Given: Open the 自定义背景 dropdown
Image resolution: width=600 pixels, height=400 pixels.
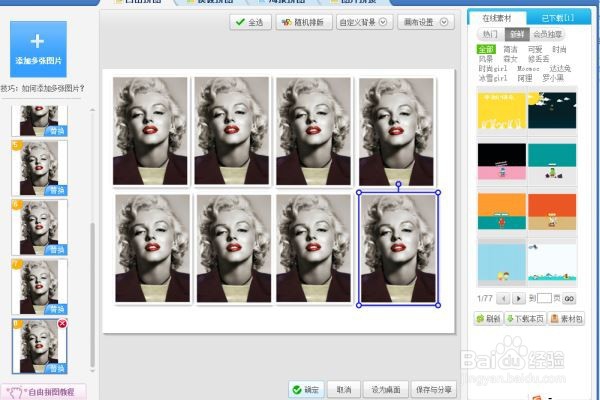Looking at the screenshot, I should tap(364, 22).
